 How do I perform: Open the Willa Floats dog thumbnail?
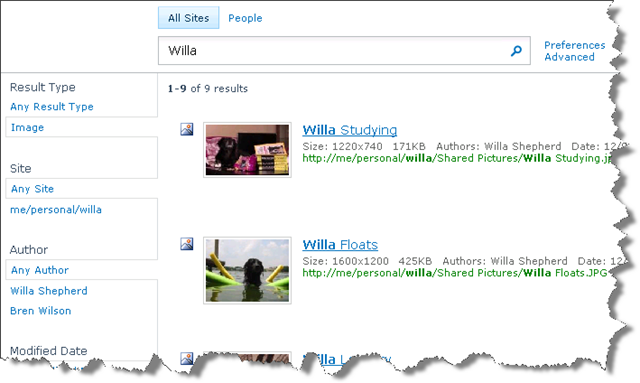click(247, 270)
